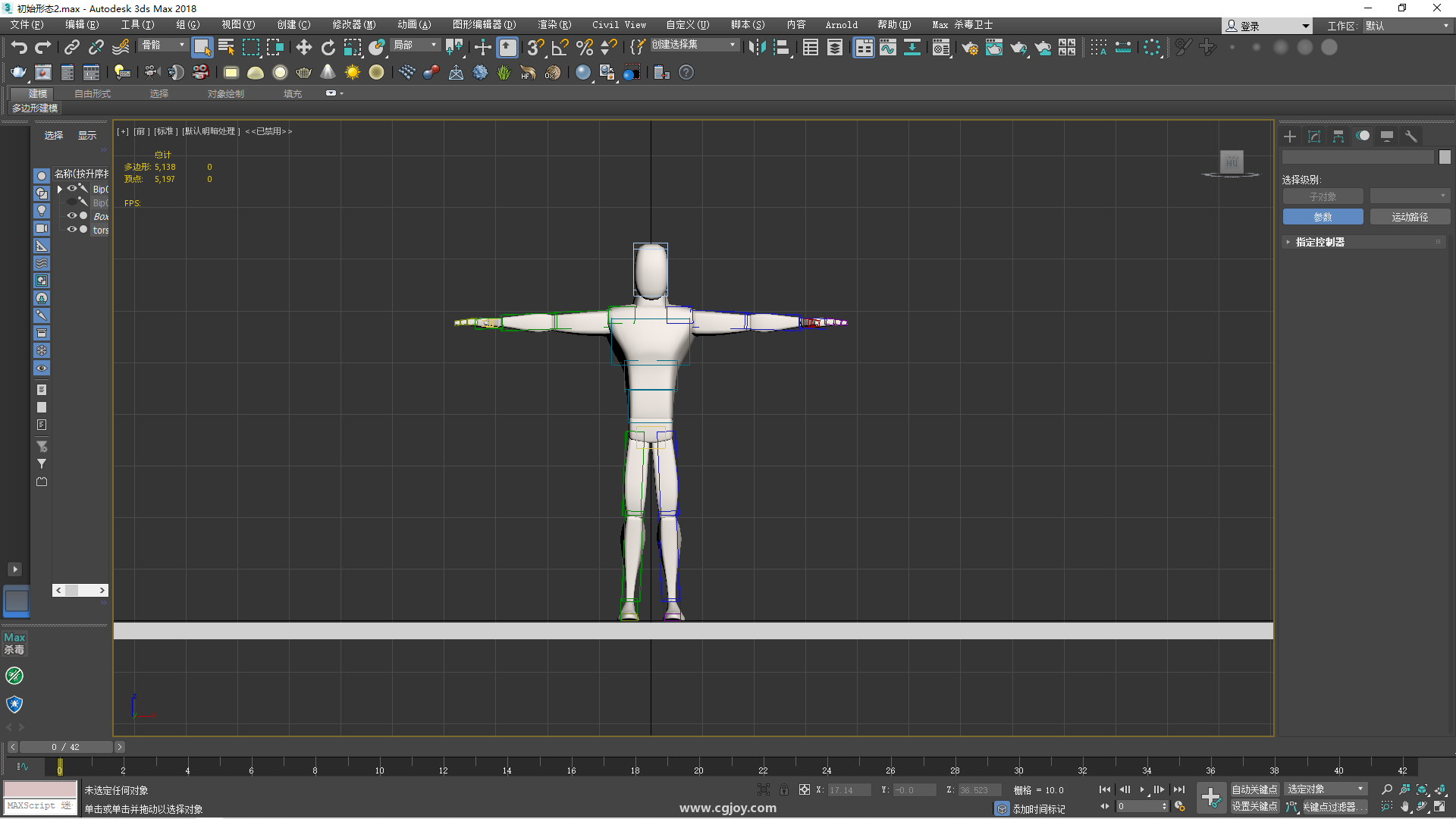Click the time slider 0 / 42 handle
This screenshot has width=1456, height=819.
pyautogui.click(x=65, y=747)
